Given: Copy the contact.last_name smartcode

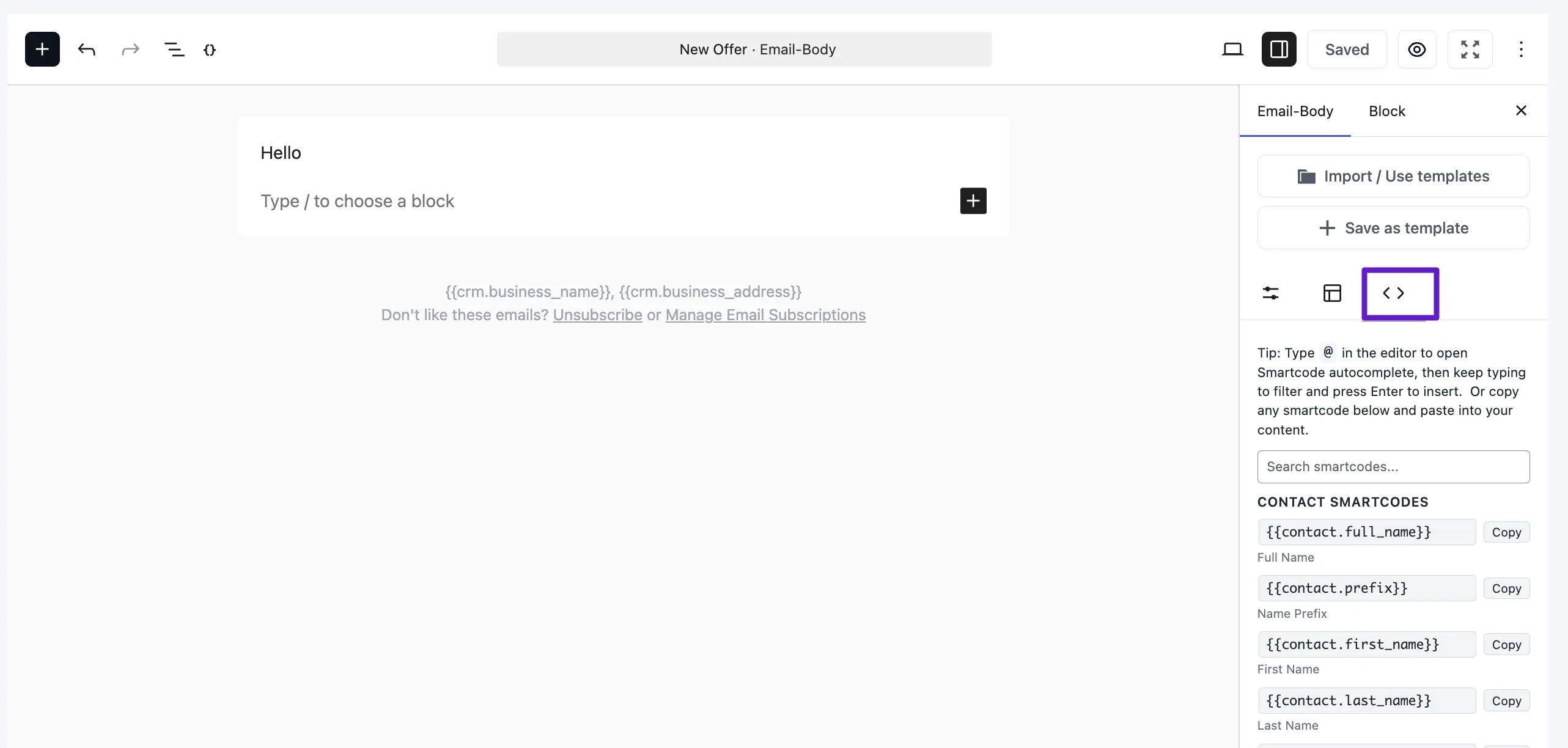Looking at the screenshot, I should [x=1506, y=701].
